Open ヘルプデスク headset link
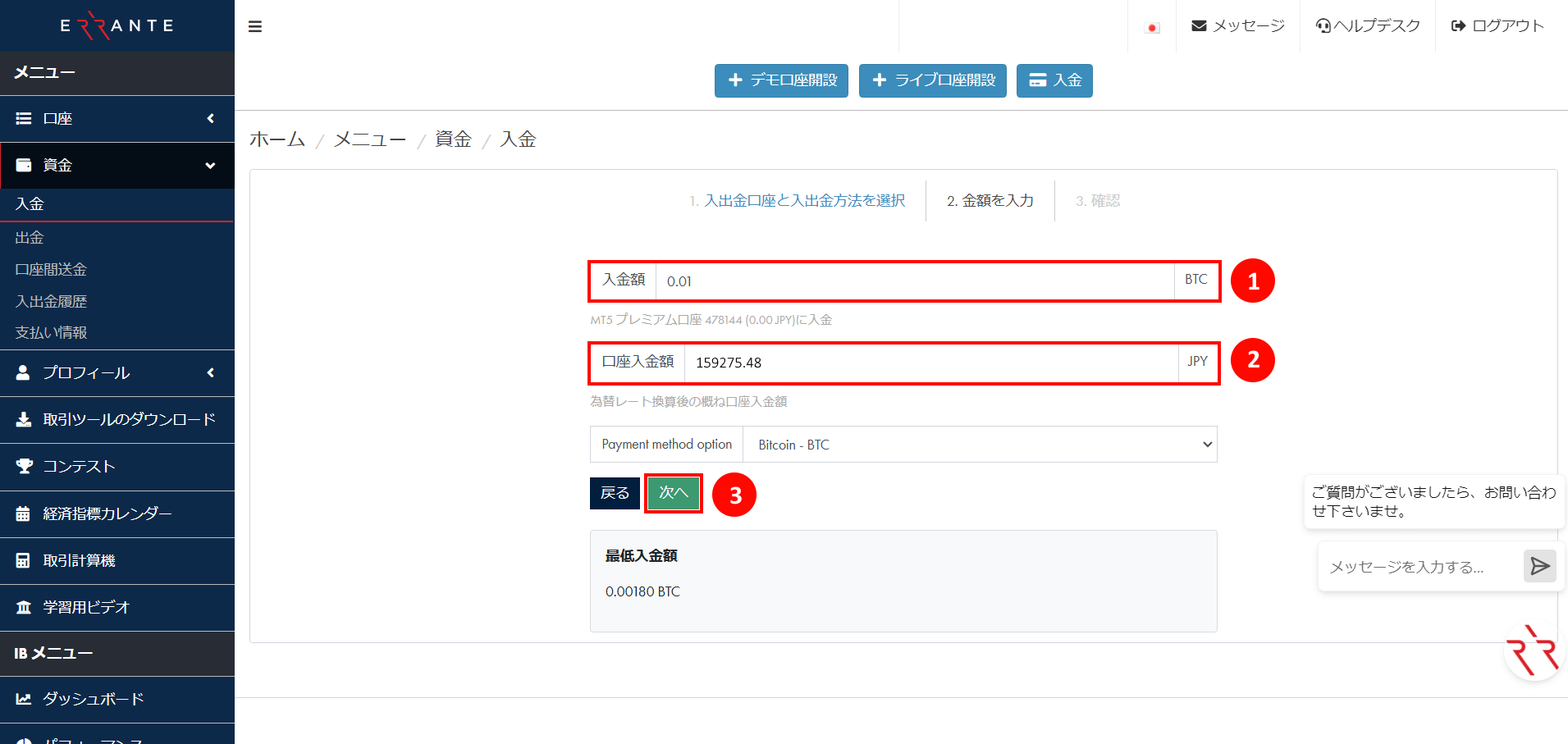Image resolution: width=1568 pixels, height=744 pixels. [x=1368, y=26]
